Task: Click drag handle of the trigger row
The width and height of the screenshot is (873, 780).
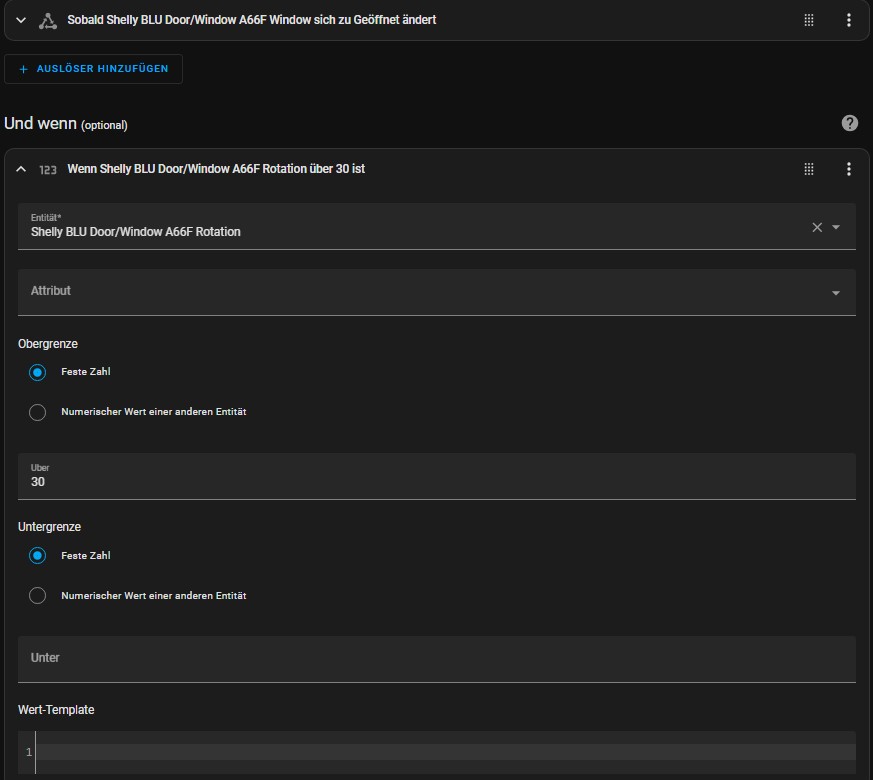Action: [809, 20]
